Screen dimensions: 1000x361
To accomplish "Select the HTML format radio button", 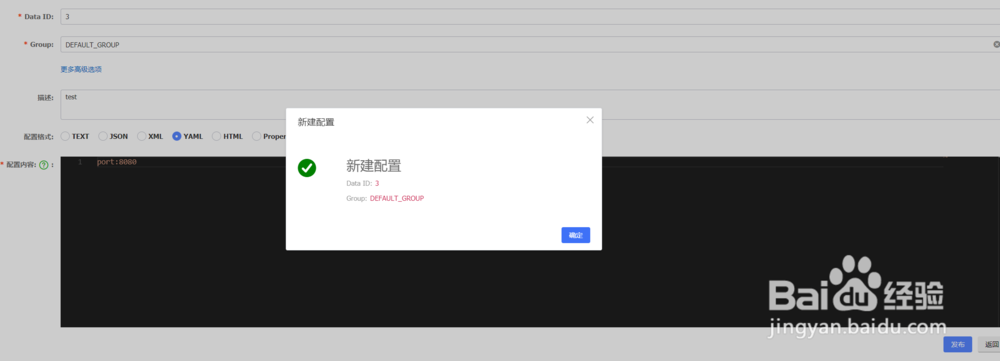I will click(x=216, y=136).
